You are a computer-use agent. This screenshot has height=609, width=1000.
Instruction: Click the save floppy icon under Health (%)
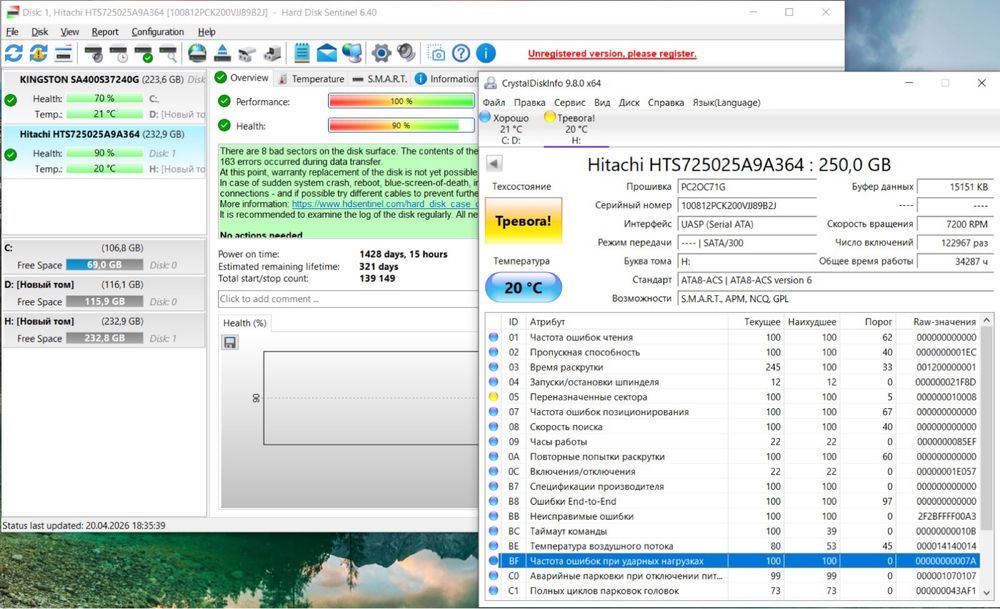point(230,343)
